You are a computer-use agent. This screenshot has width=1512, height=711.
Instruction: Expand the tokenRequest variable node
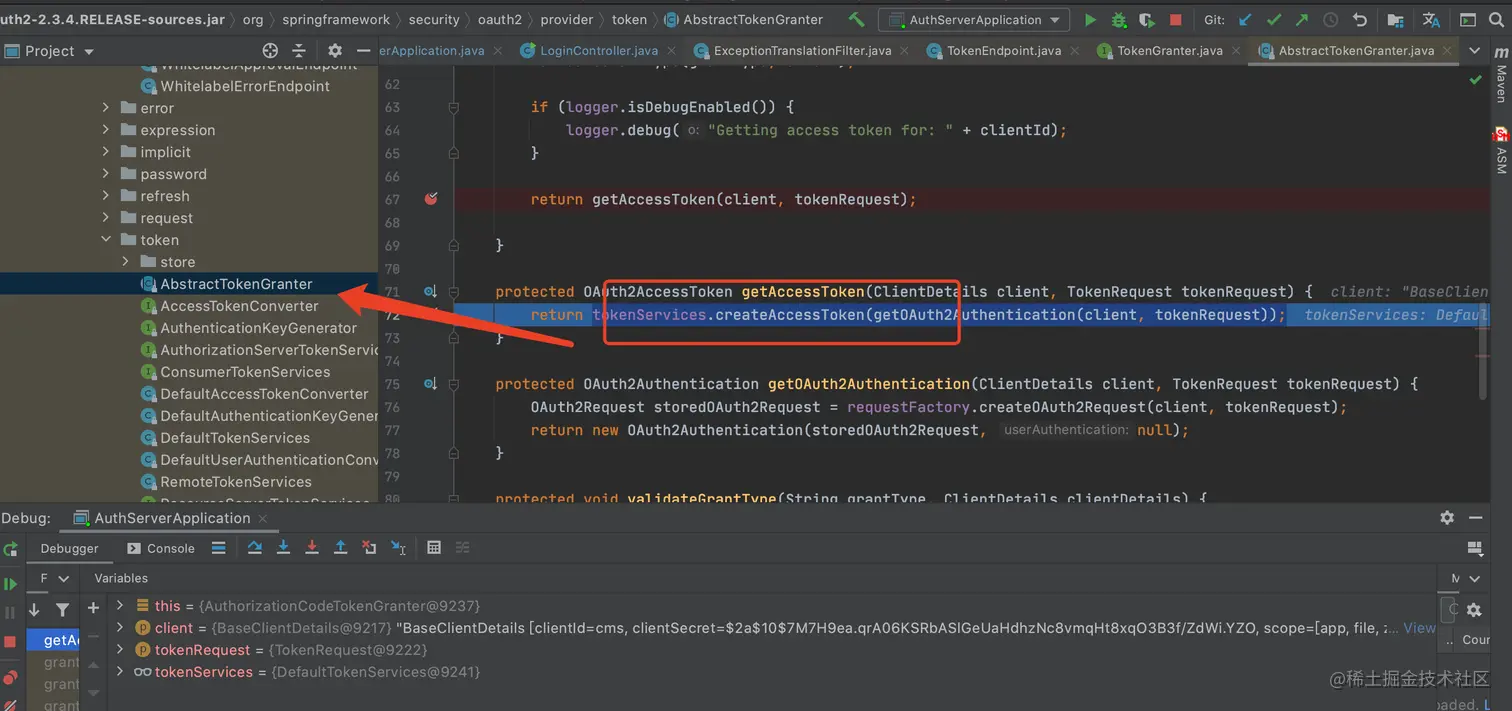coord(120,650)
